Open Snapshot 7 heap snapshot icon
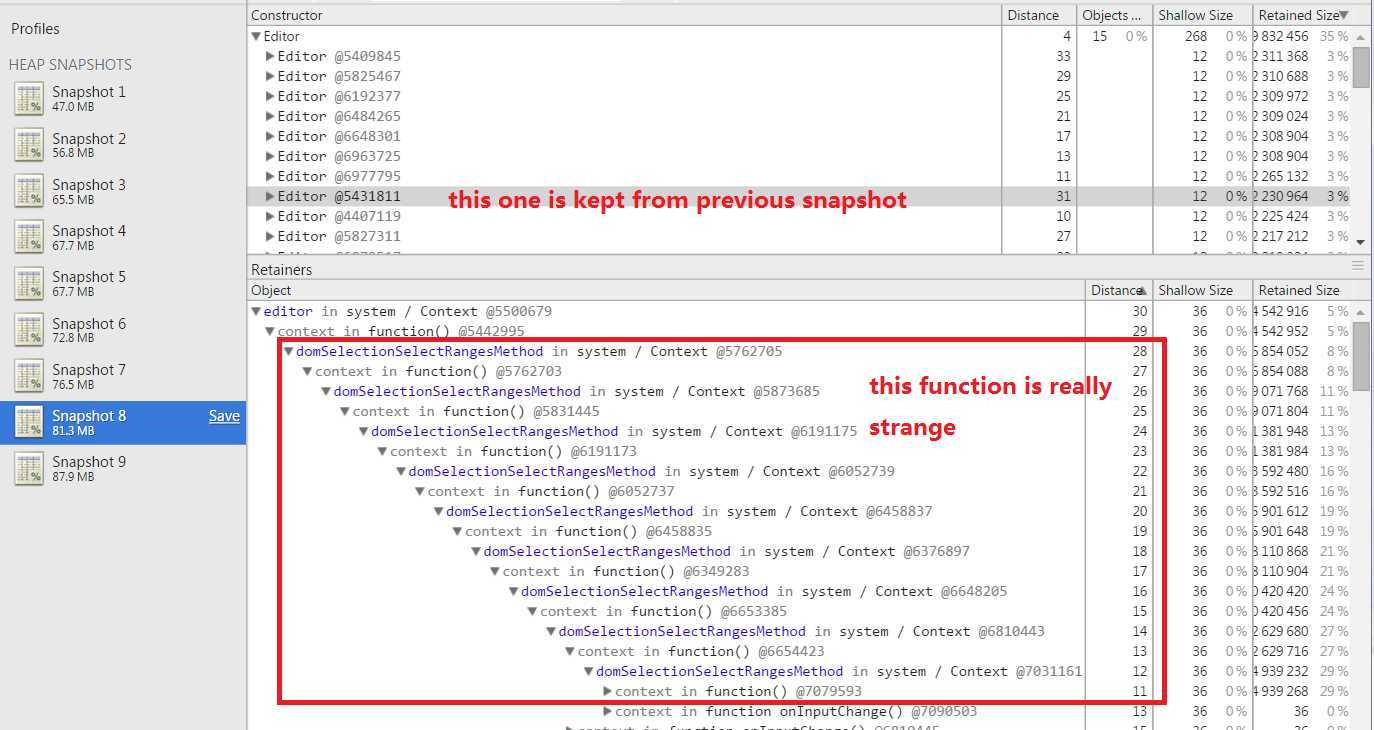Viewport: 1374px width, 730px height. (x=29, y=376)
